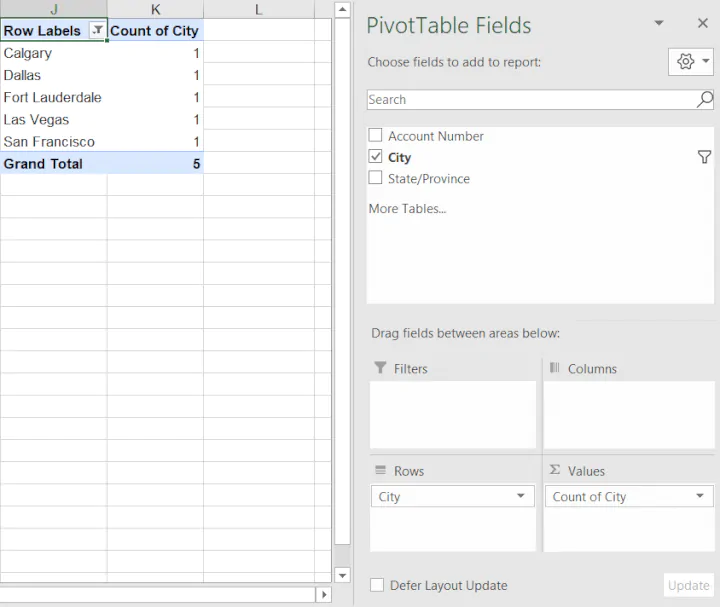
Task: Click the search magnifier icon
Action: tap(705, 99)
